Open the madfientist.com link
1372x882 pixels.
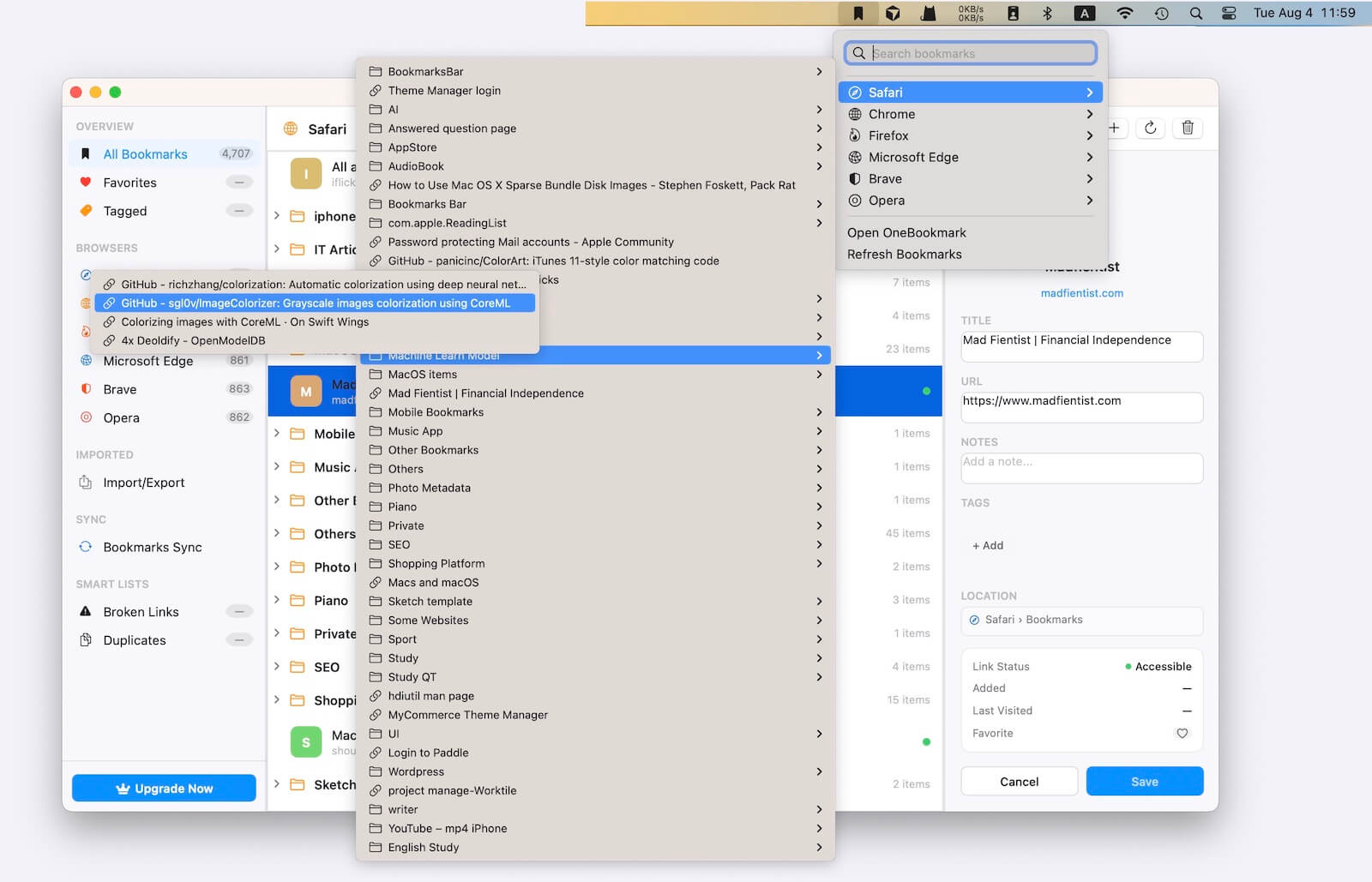pos(1081,293)
